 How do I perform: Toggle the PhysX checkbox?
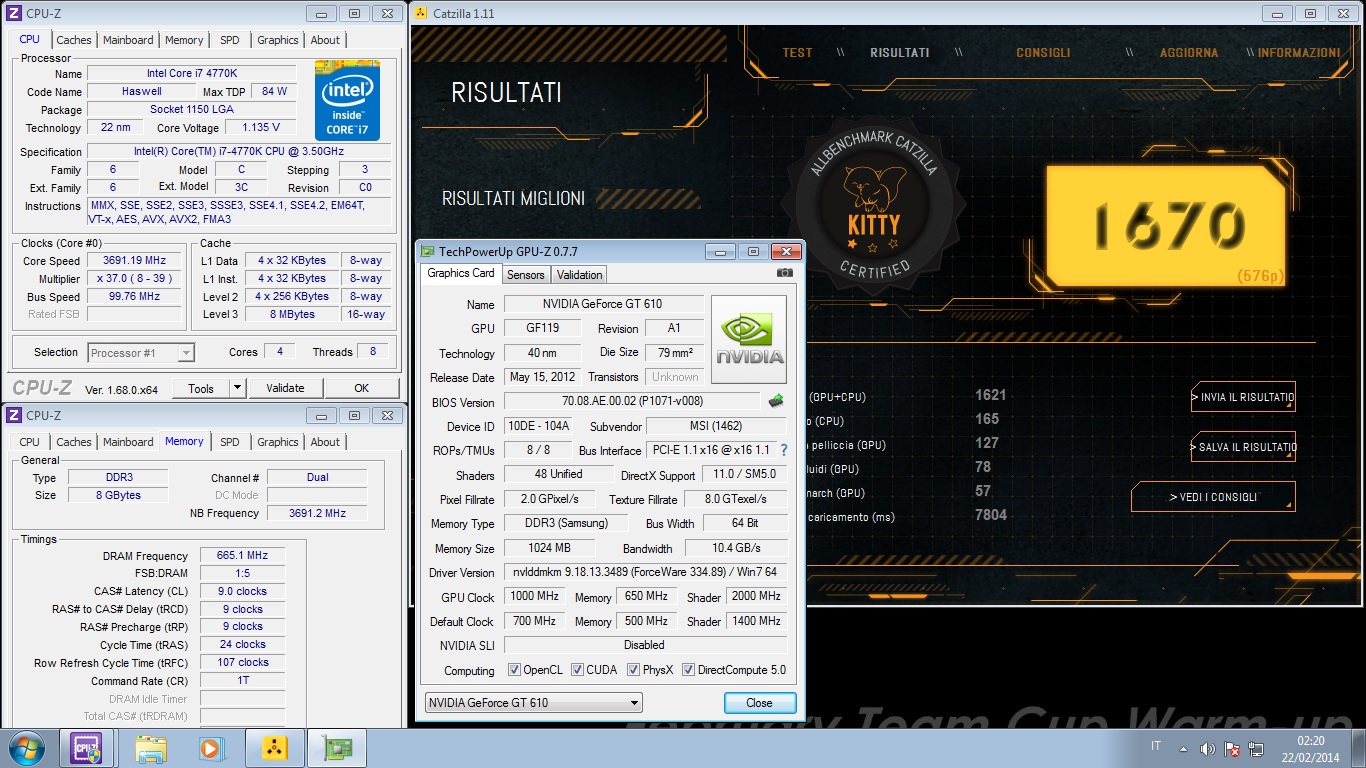[x=633, y=670]
